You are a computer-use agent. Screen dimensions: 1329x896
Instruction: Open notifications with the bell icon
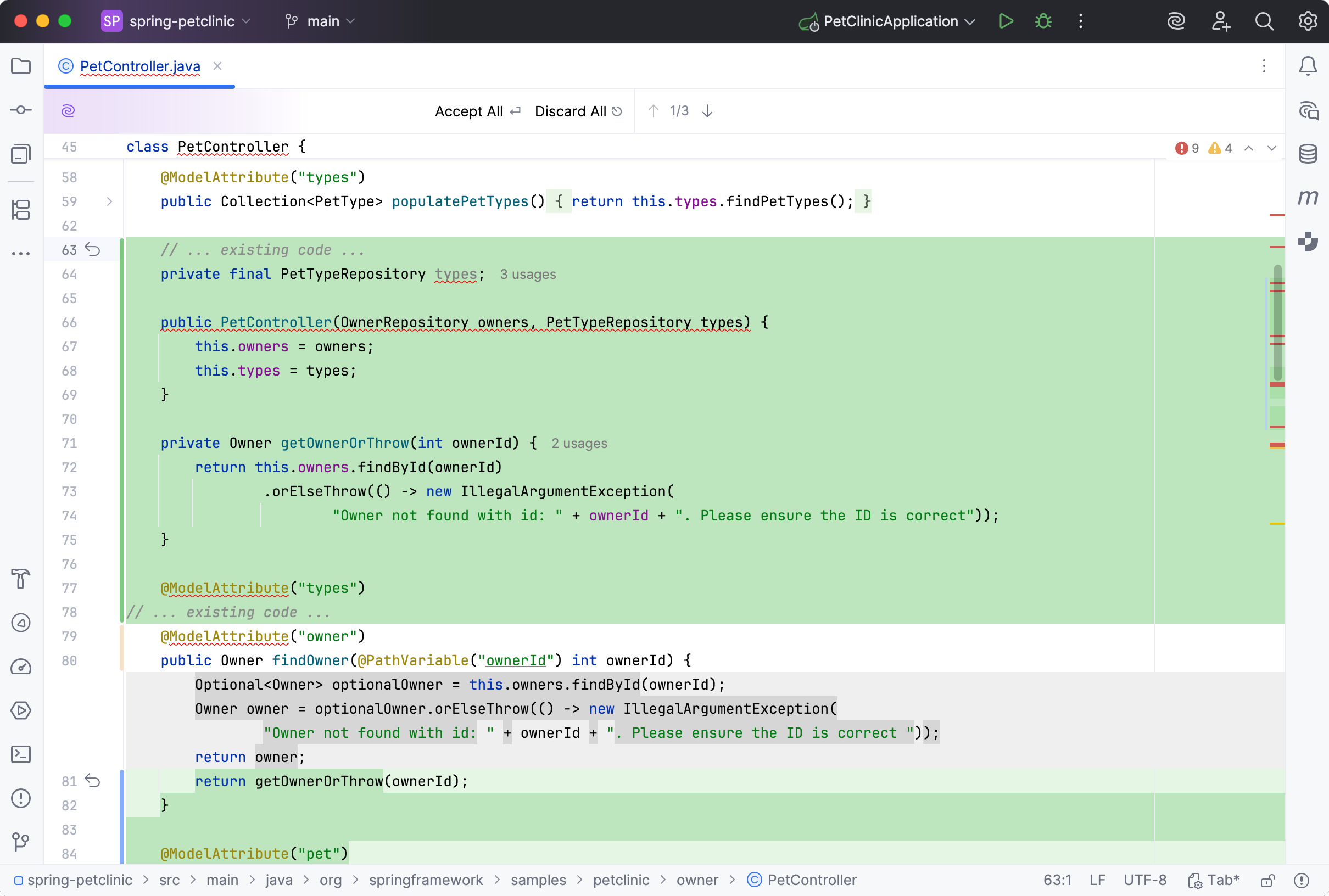(1309, 66)
